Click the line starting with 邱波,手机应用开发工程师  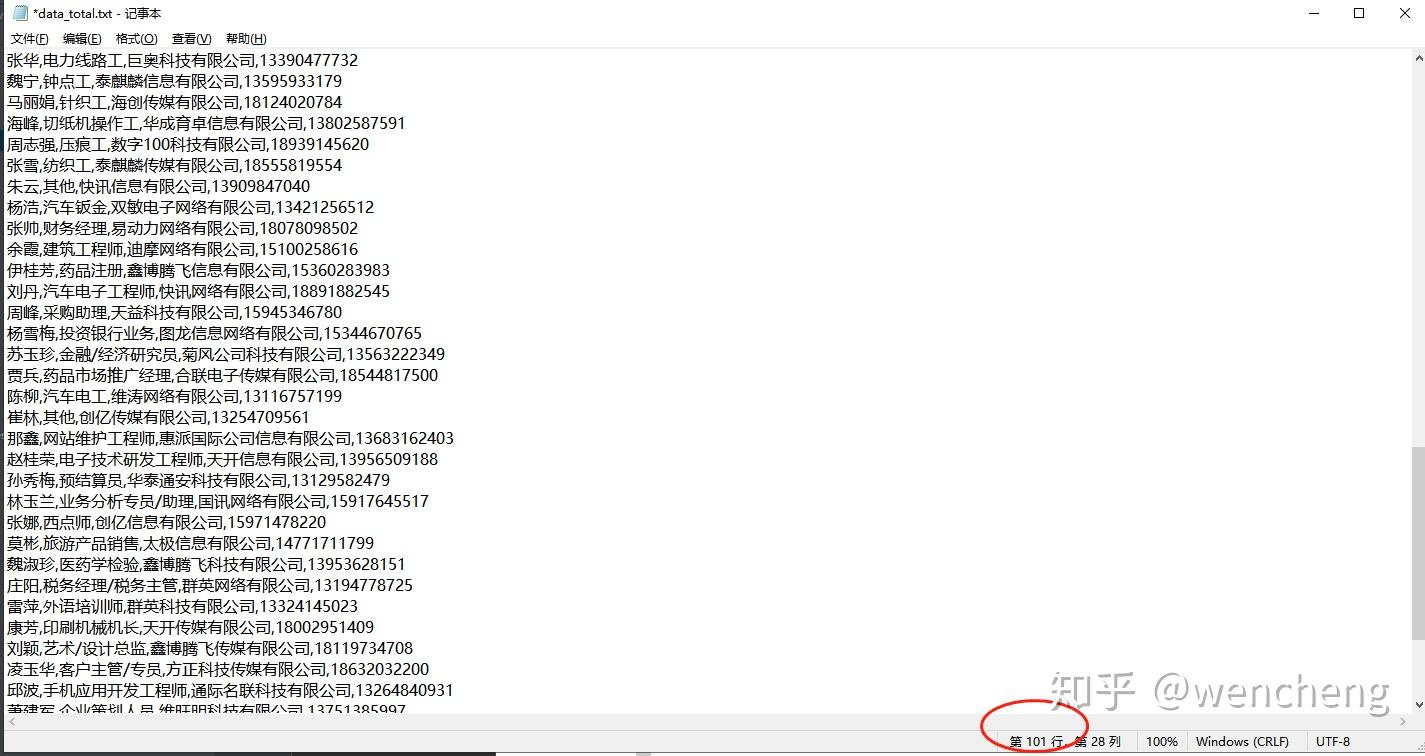(230, 690)
